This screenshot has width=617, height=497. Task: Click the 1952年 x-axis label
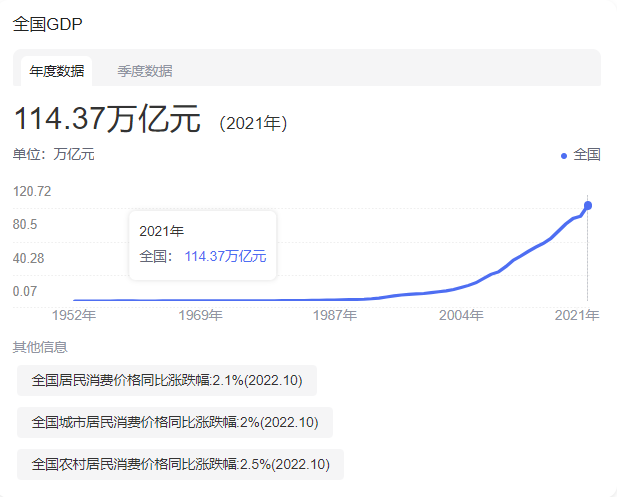tap(74, 315)
